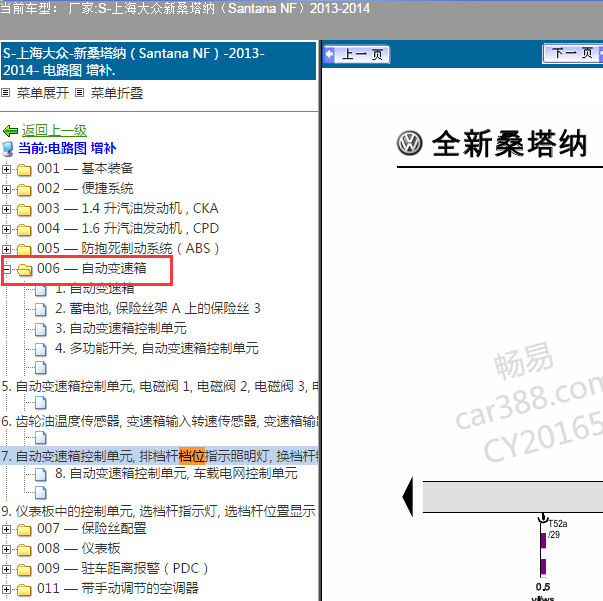Open 8. 自动变速箱控制单元, 车载电网控制单元 page
The width and height of the screenshot is (603, 601).
(176, 473)
